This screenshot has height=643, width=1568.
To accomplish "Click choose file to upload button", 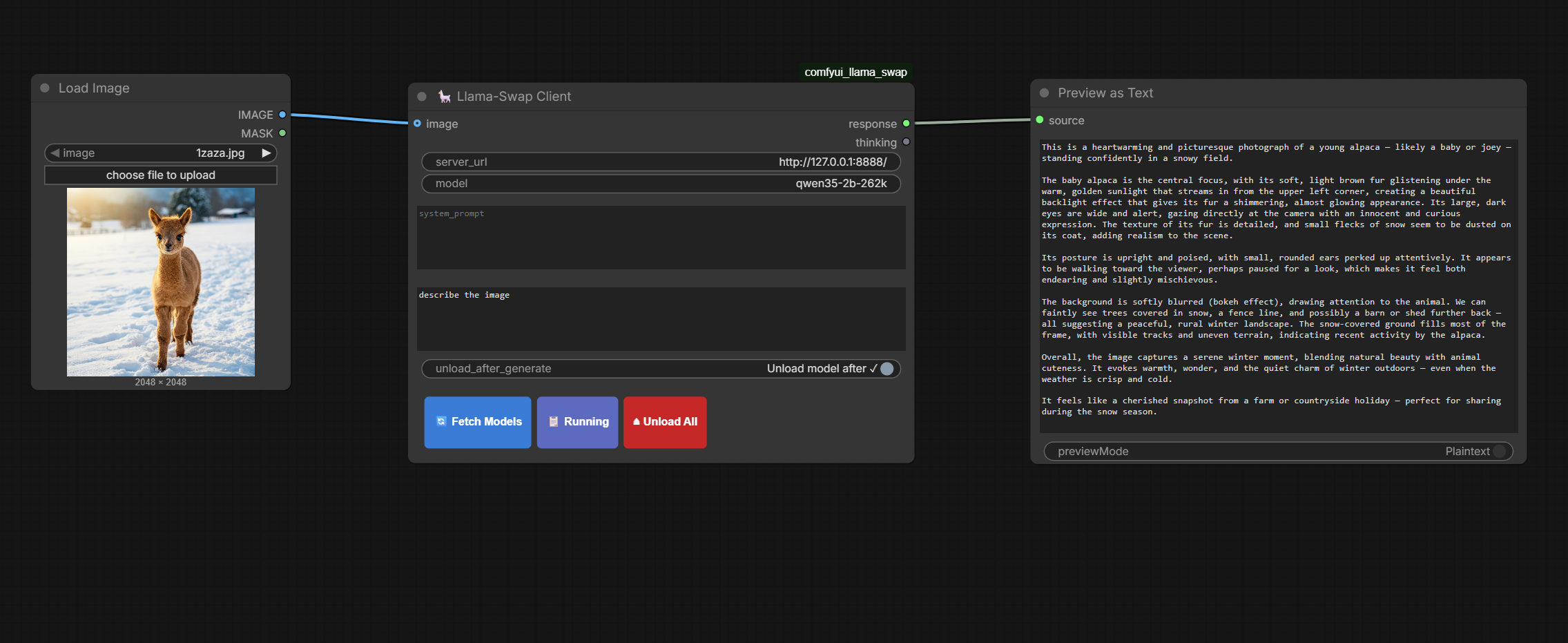I will pyautogui.click(x=161, y=175).
